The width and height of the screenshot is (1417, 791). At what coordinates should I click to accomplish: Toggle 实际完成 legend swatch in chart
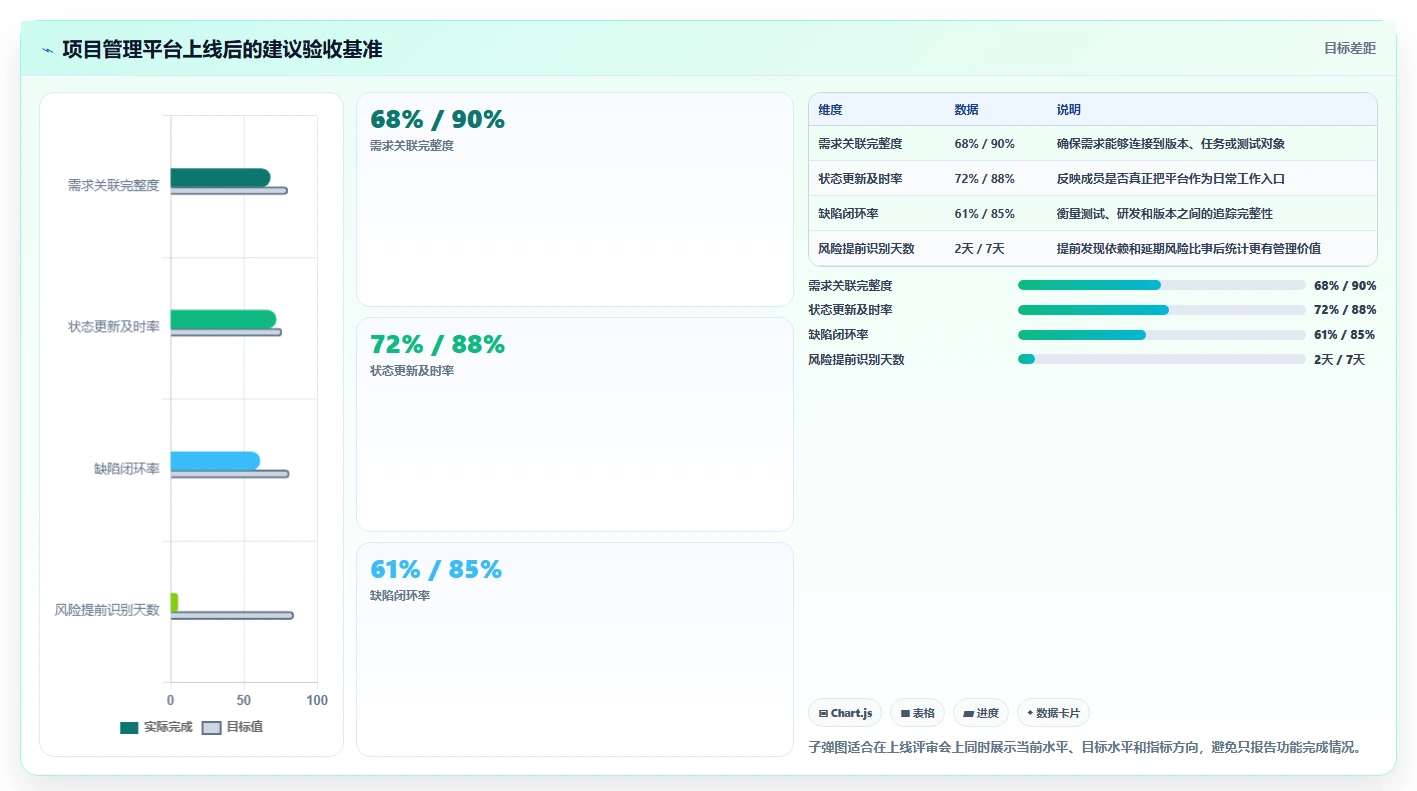click(x=129, y=727)
